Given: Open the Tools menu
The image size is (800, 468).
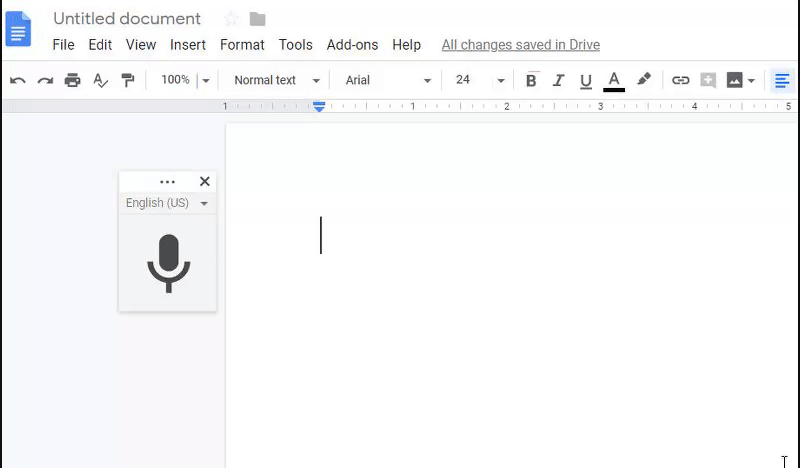Looking at the screenshot, I should click(x=295, y=45).
